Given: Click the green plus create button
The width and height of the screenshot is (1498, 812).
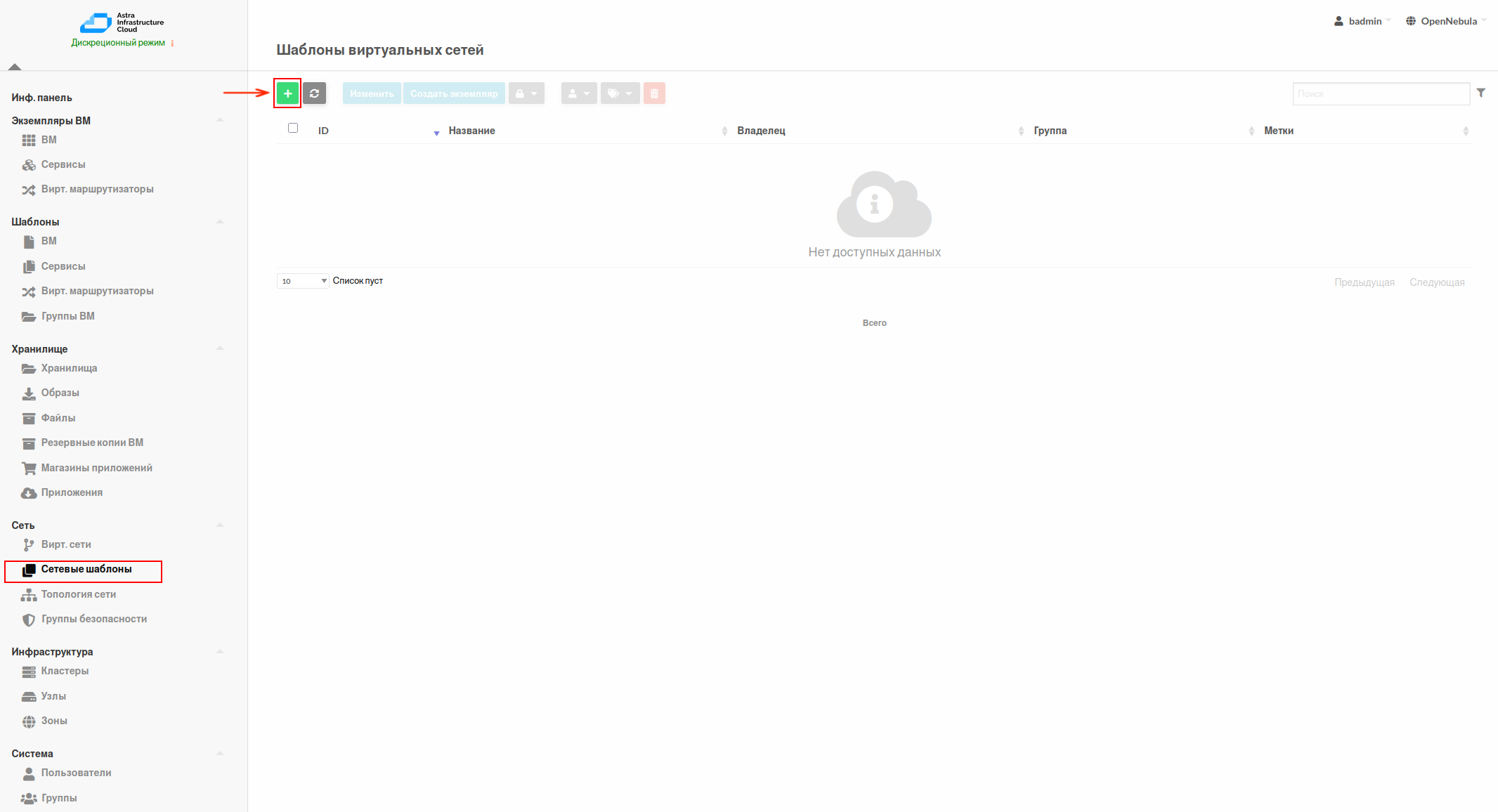Looking at the screenshot, I should tap(287, 93).
